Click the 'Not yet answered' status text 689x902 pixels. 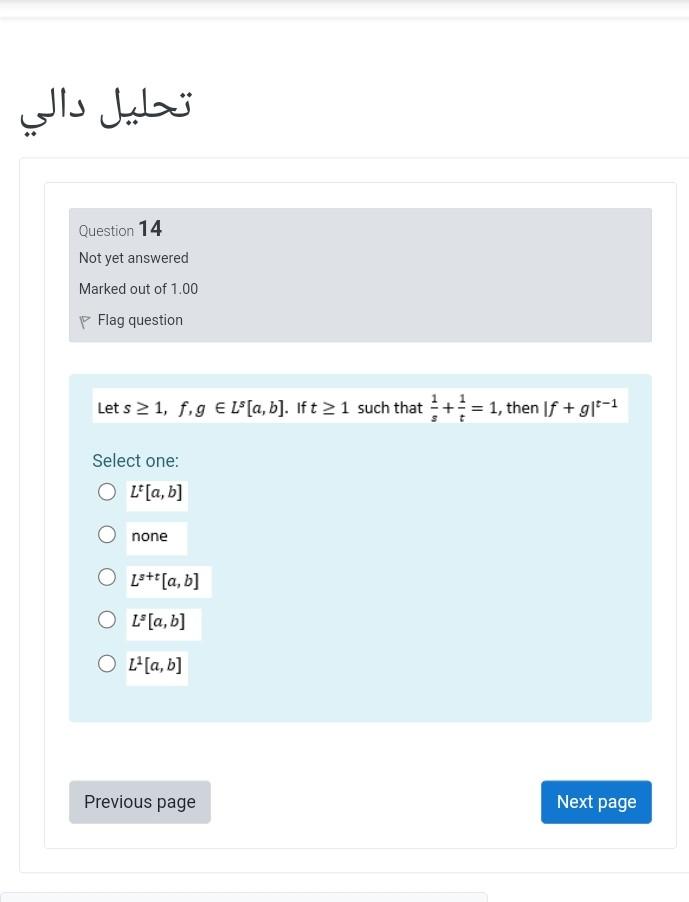point(133,258)
